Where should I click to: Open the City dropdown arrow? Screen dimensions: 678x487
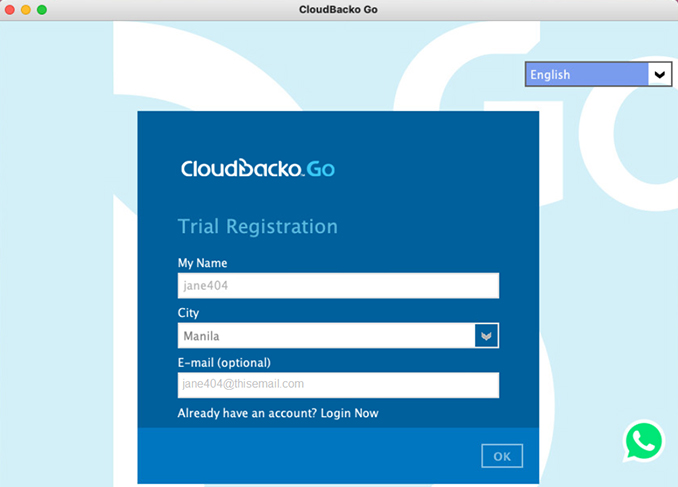[x=486, y=336]
